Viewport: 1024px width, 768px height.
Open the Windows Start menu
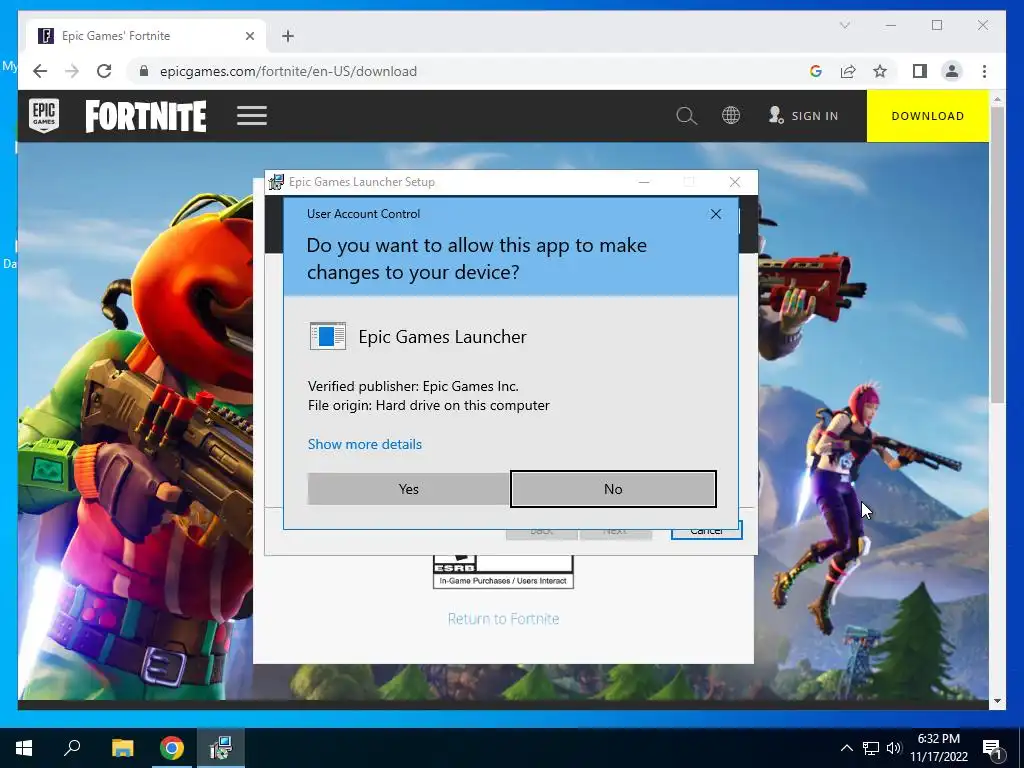(x=24, y=748)
